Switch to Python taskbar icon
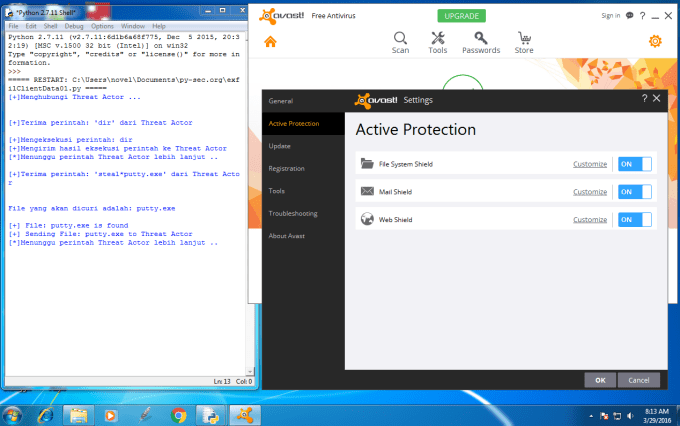This screenshot has width=680, height=426. click(x=211, y=416)
